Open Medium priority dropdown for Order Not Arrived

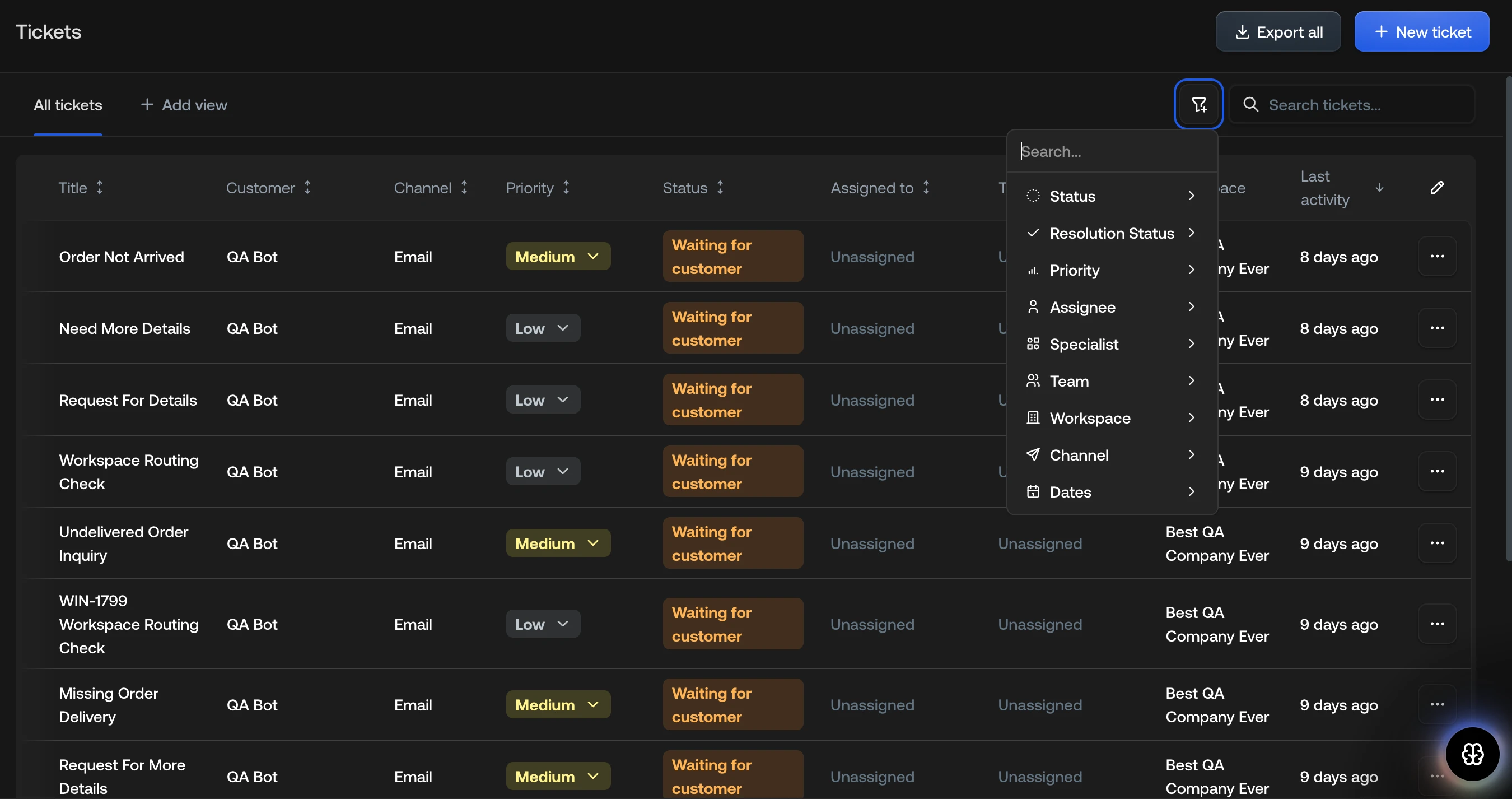click(x=558, y=256)
